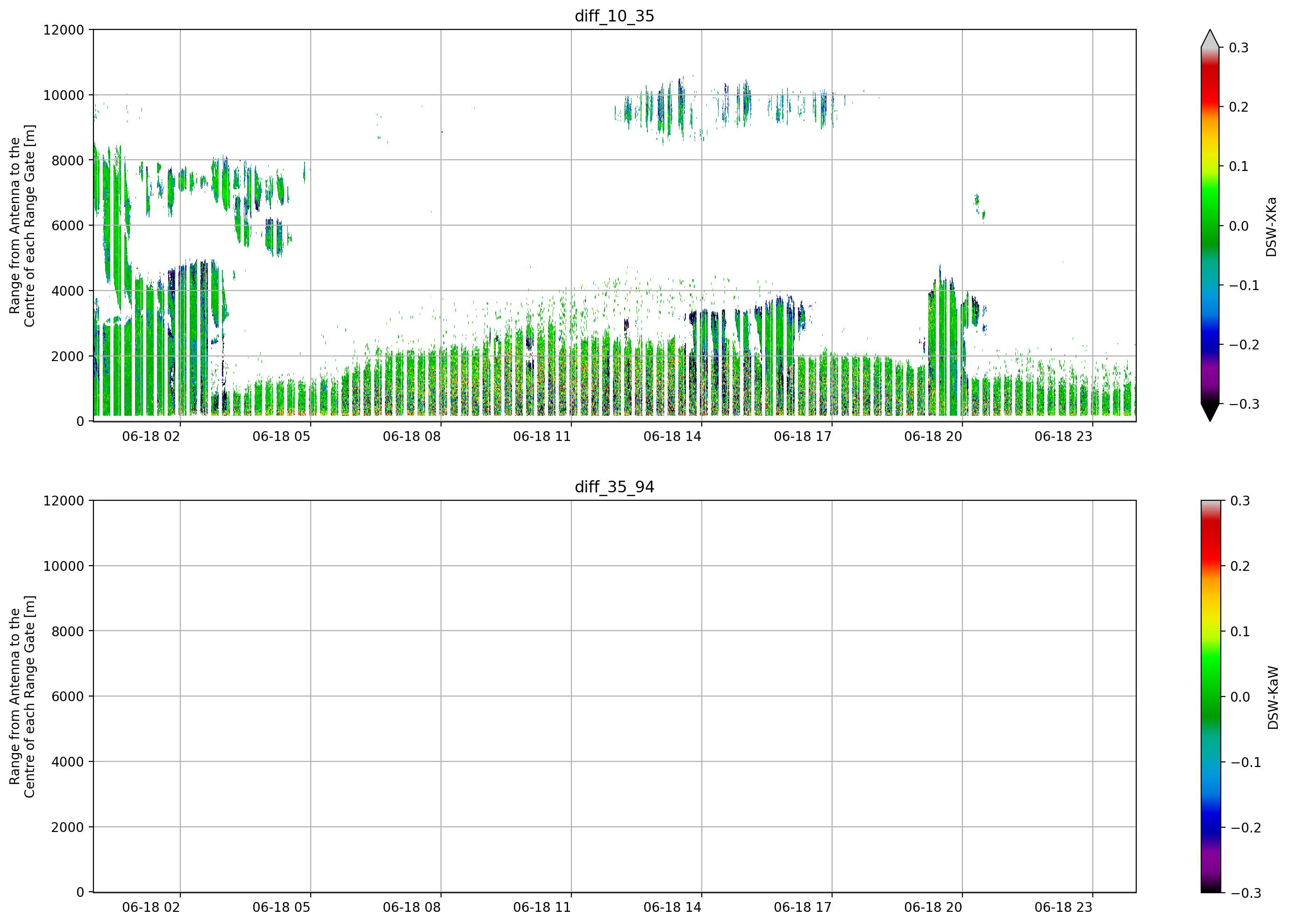Image resolution: width=1289 pixels, height=924 pixels.
Task: Click the '0.0' tick on DSW-XKa colorbar
Action: click(1239, 226)
